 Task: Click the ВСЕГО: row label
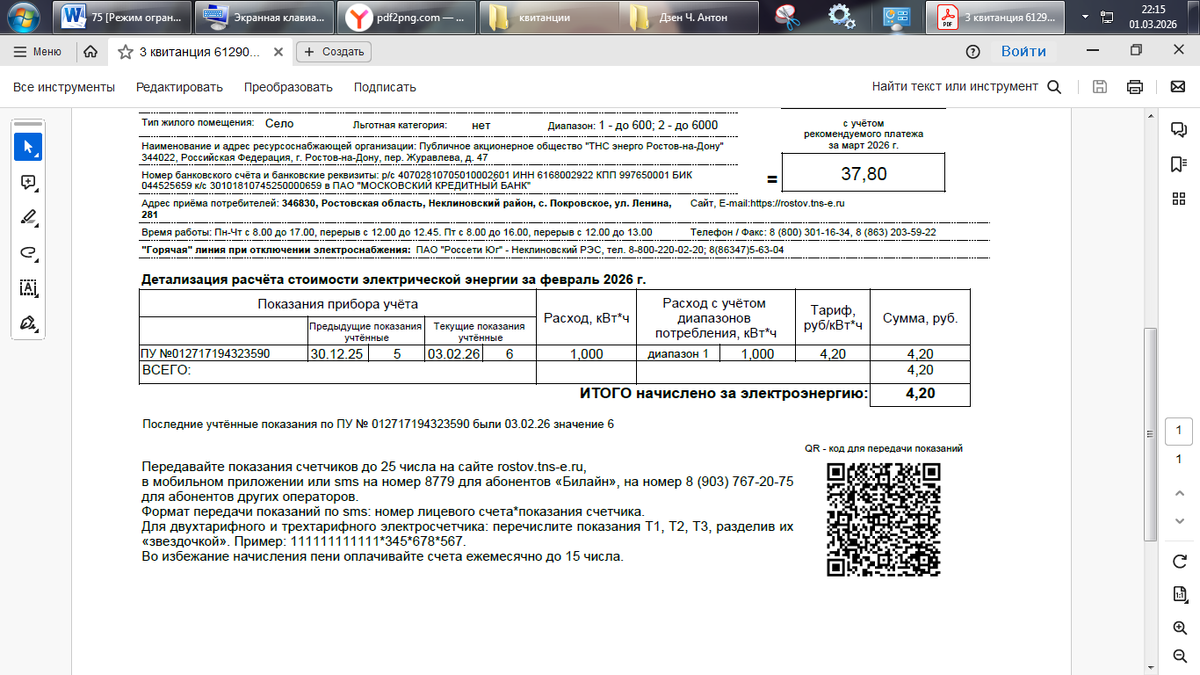167,370
